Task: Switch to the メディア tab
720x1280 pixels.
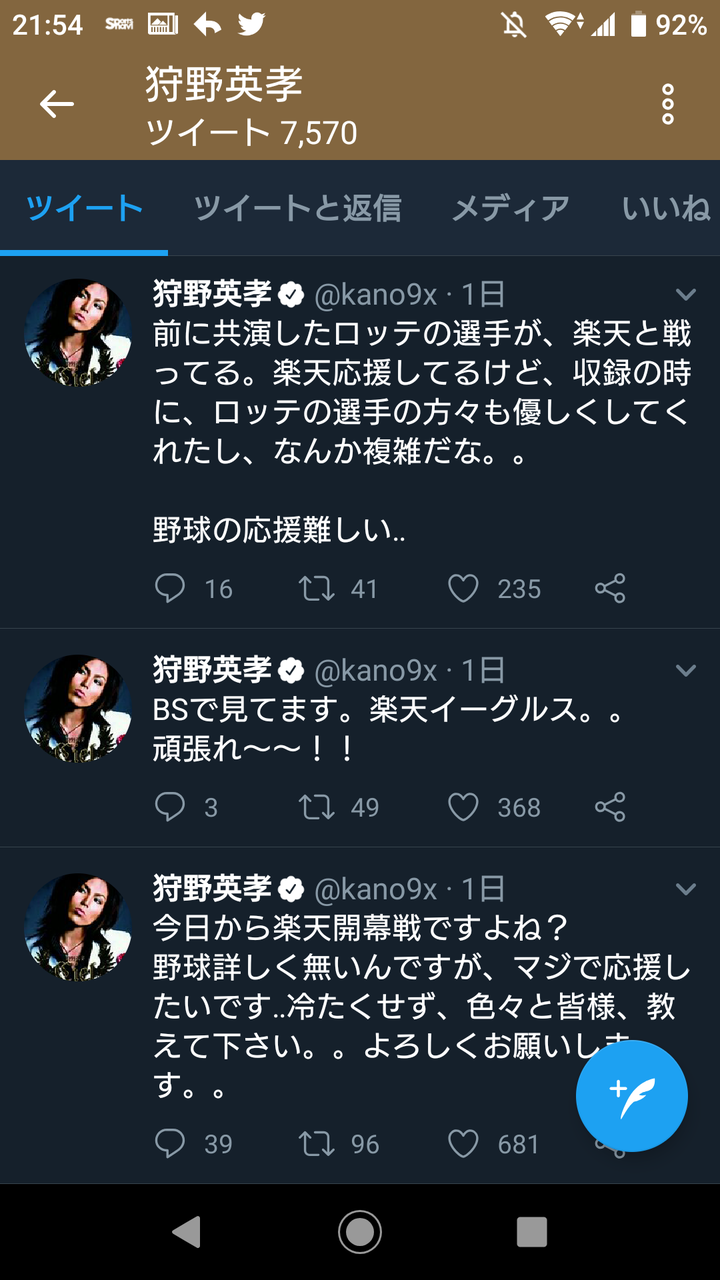Action: coord(510,208)
